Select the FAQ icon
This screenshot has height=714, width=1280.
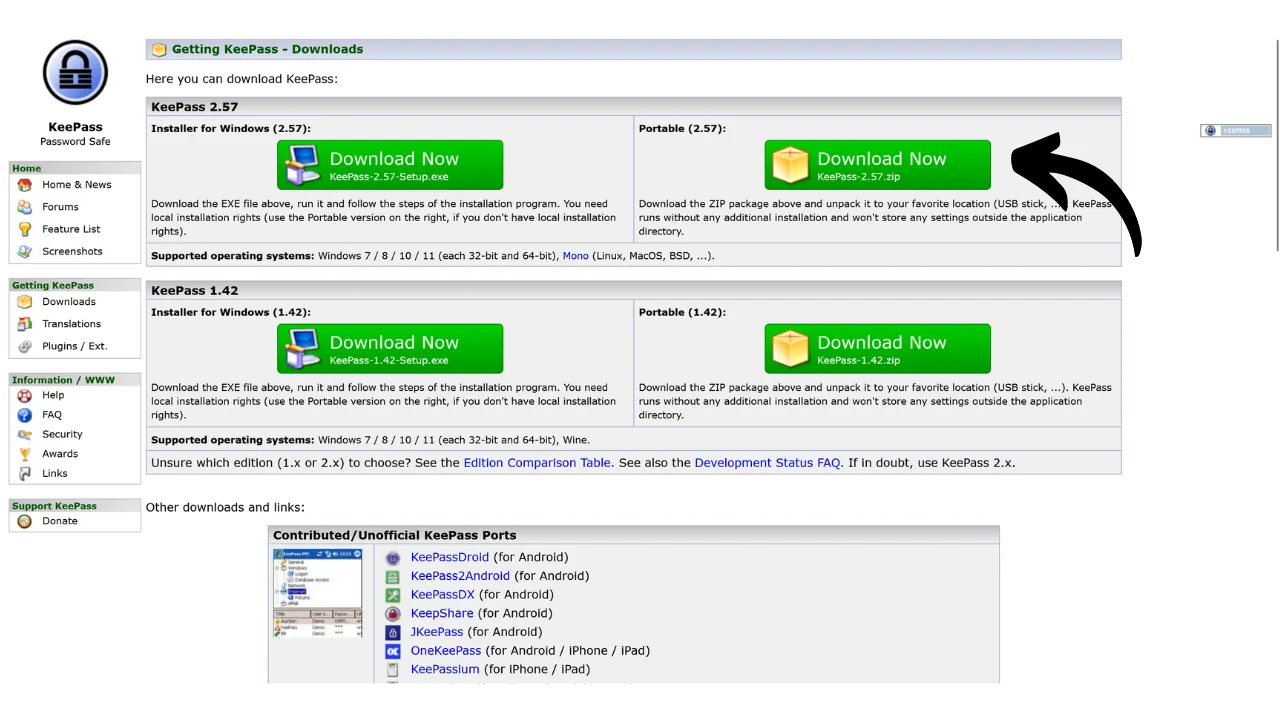pos(24,414)
